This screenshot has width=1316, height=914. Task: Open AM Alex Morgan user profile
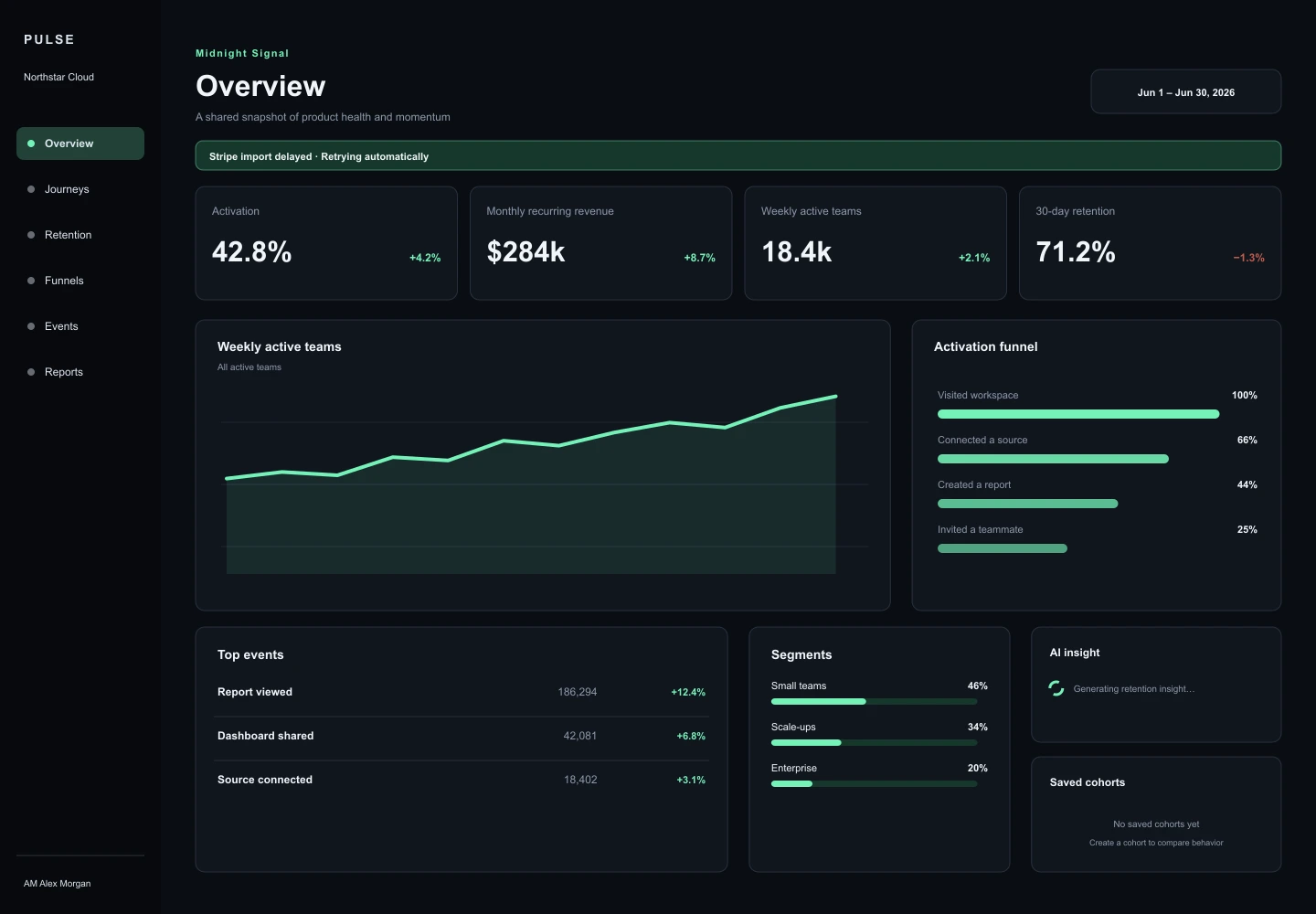click(x=57, y=883)
